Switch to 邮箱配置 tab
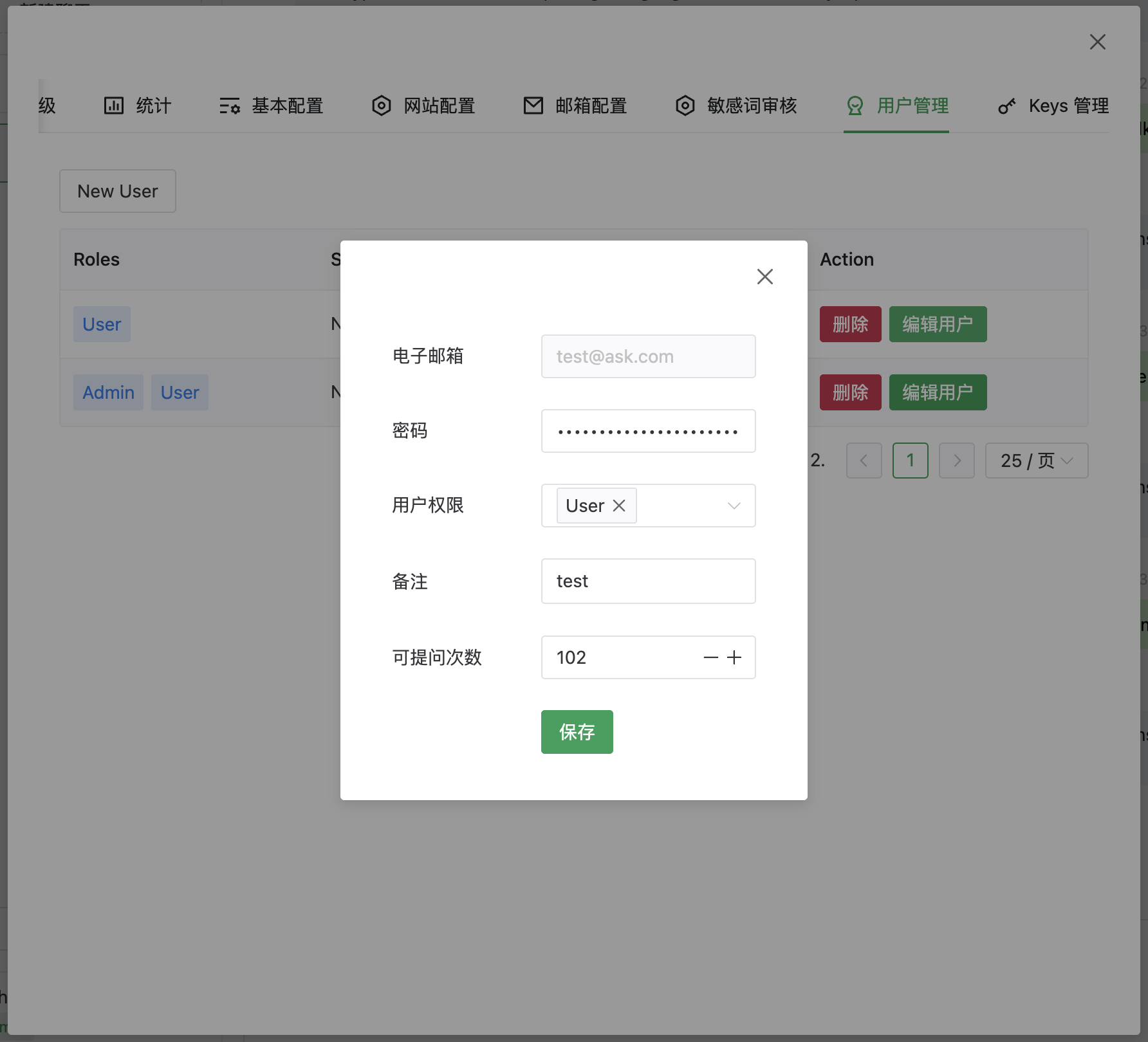The image size is (1148, 1042). point(576,105)
